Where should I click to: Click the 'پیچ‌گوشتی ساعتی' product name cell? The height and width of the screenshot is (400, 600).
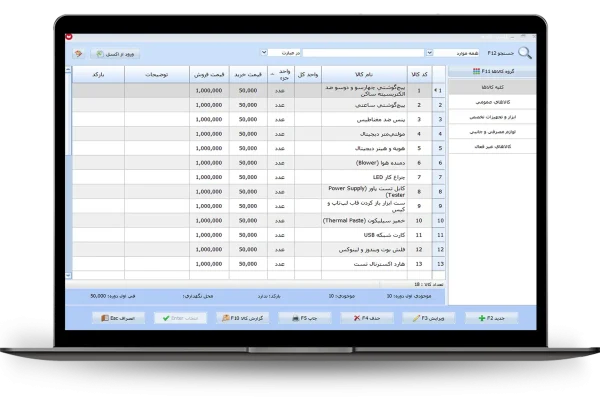(364, 105)
